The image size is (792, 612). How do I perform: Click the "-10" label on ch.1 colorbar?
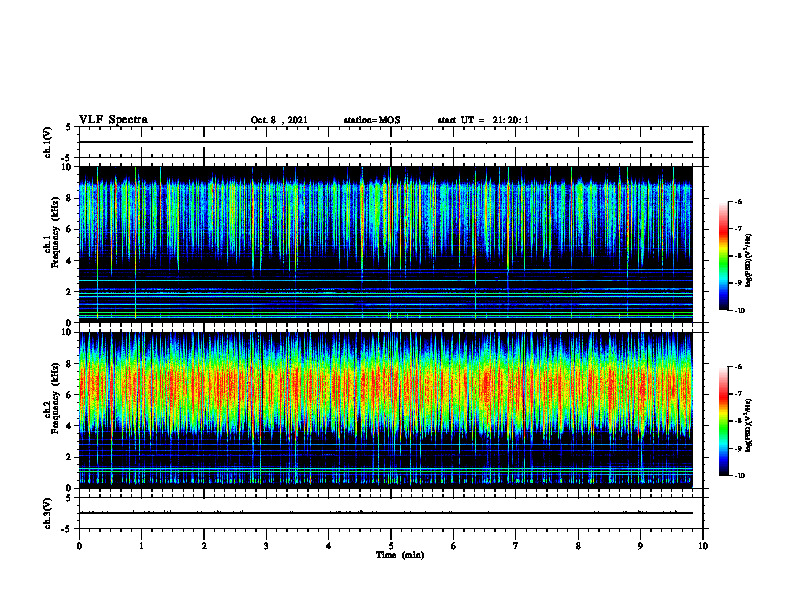738,310
